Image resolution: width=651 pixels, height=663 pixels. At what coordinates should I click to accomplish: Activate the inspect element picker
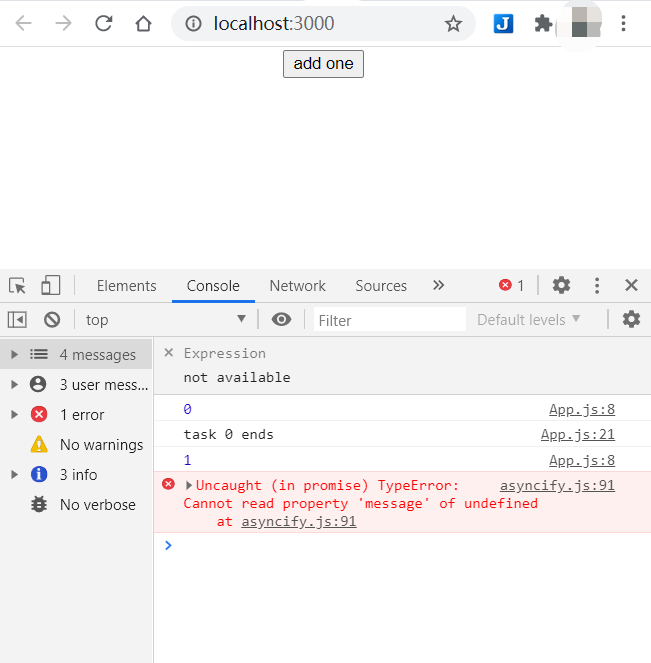pos(17,286)
